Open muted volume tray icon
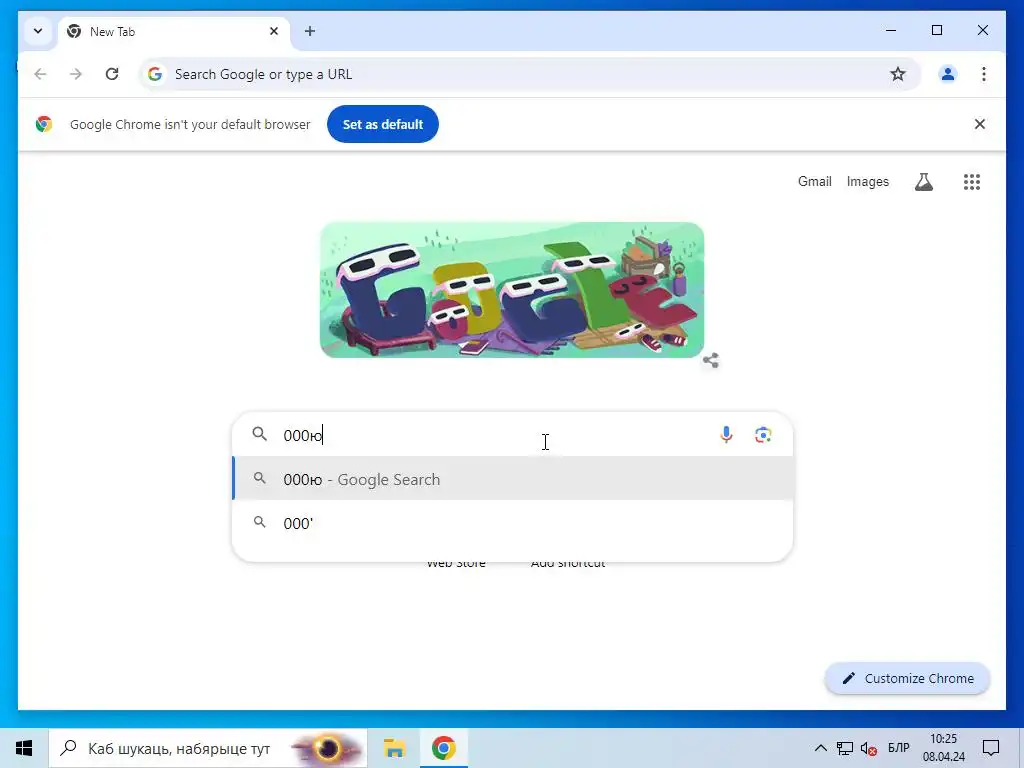The image size is (1024, 768). point(869,748)
